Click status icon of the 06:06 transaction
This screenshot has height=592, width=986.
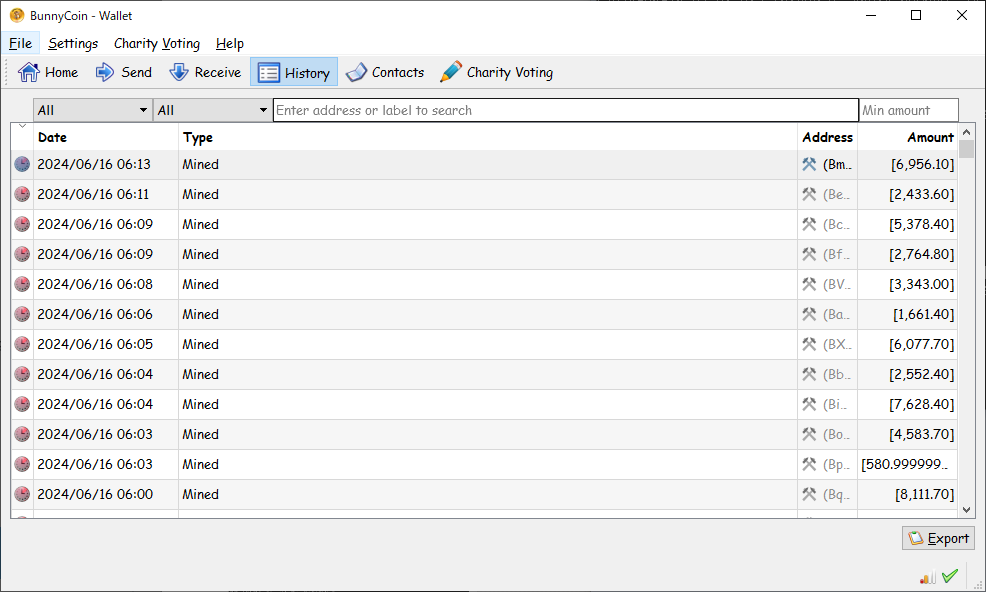(22, 314)
